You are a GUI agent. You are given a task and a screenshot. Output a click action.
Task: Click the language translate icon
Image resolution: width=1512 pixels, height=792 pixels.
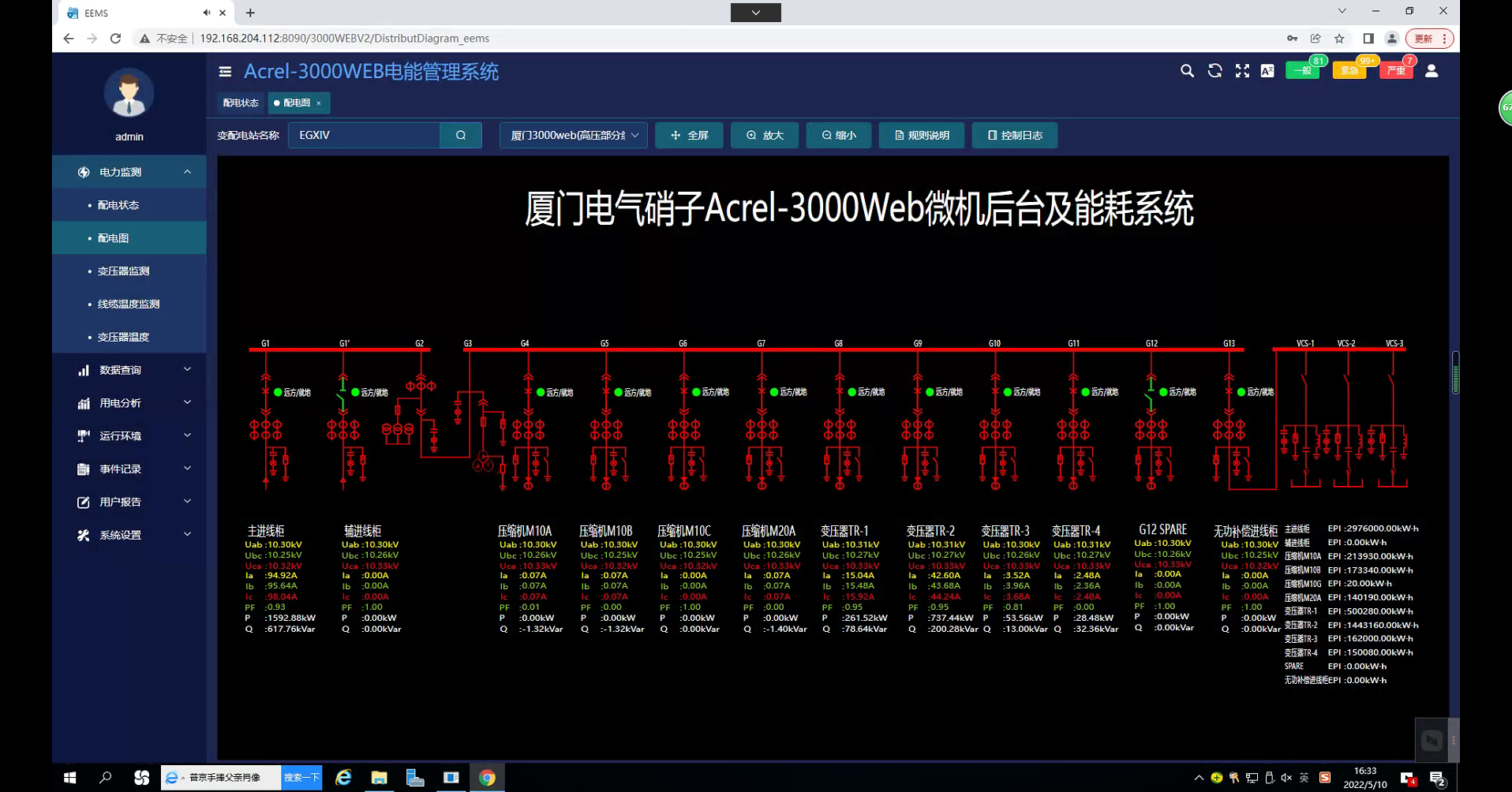[1267, 71]
